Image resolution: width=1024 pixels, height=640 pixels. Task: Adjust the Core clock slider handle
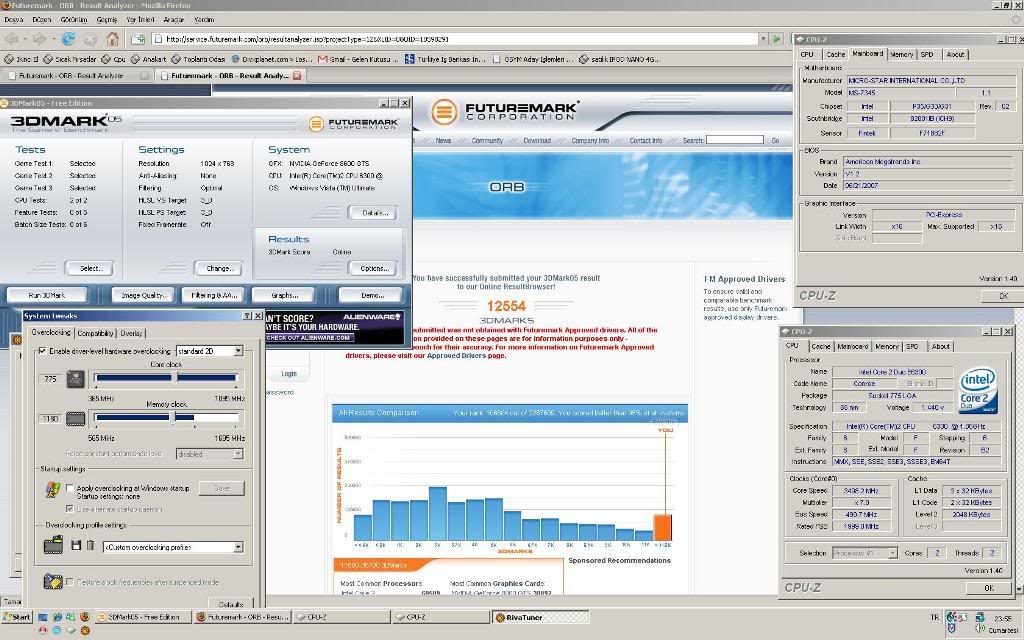pos(175,377)
